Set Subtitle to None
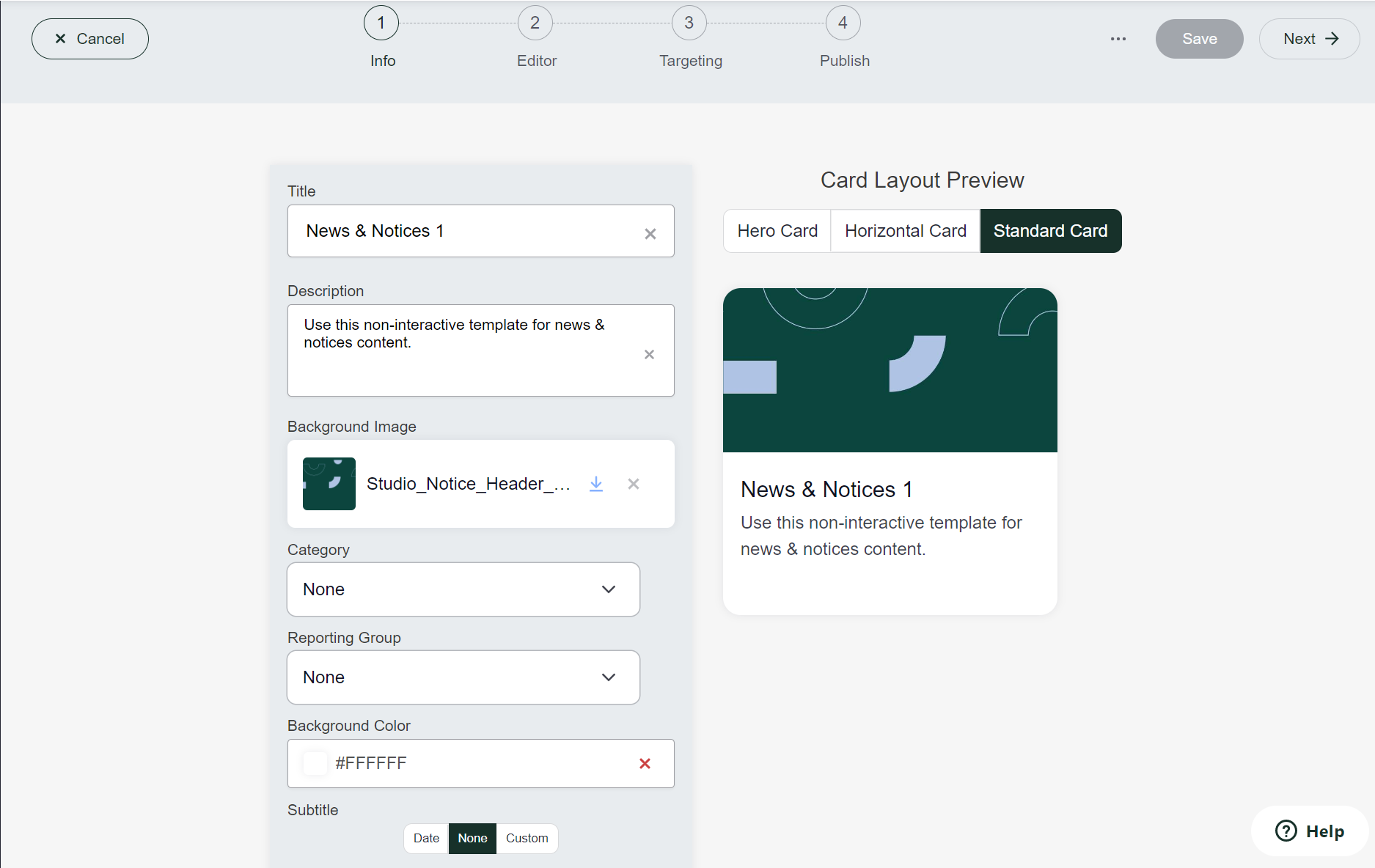This screenshot has height=868, width=1375. point(472,839)
